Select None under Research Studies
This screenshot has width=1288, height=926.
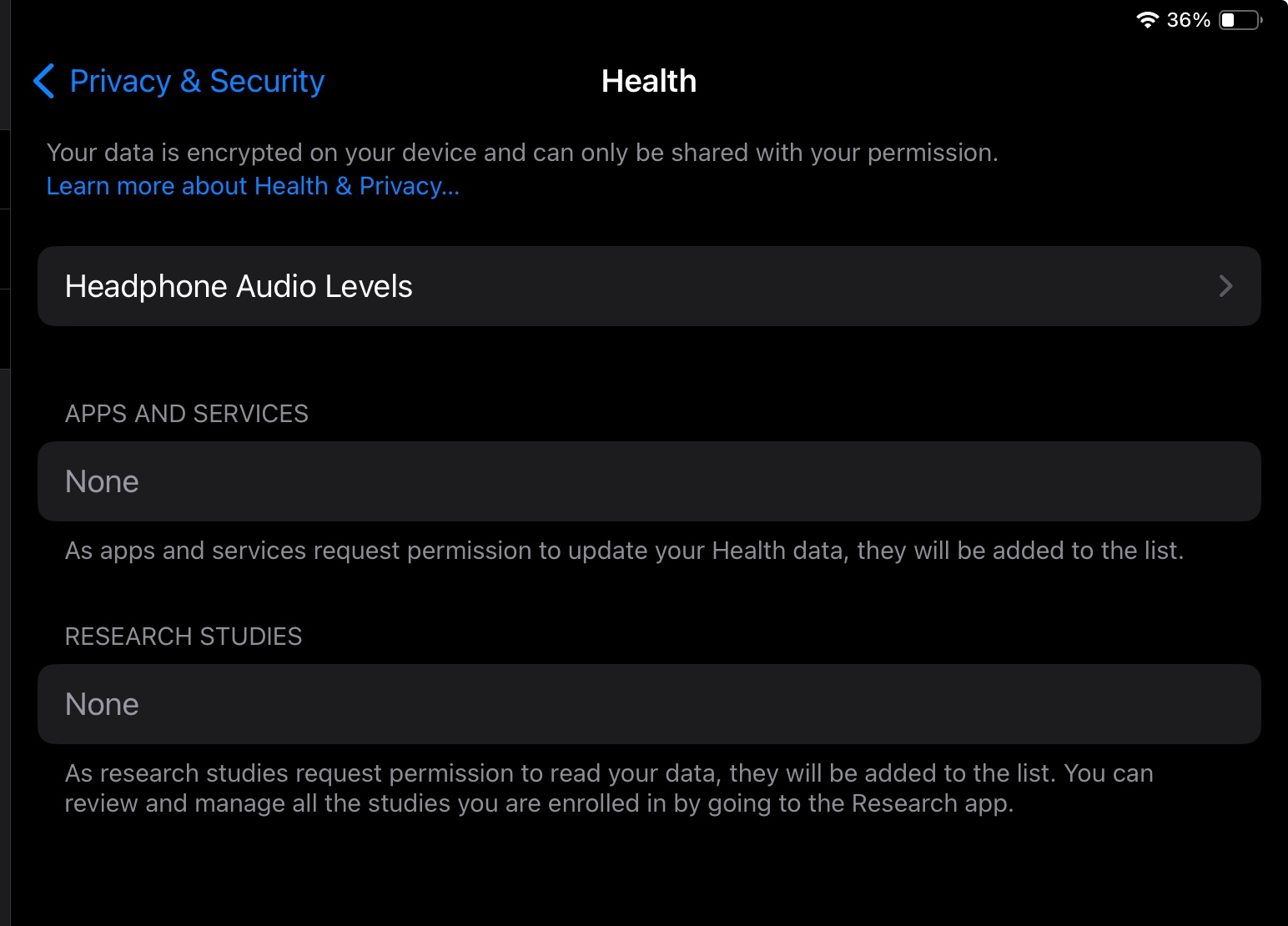coord(102,704)
